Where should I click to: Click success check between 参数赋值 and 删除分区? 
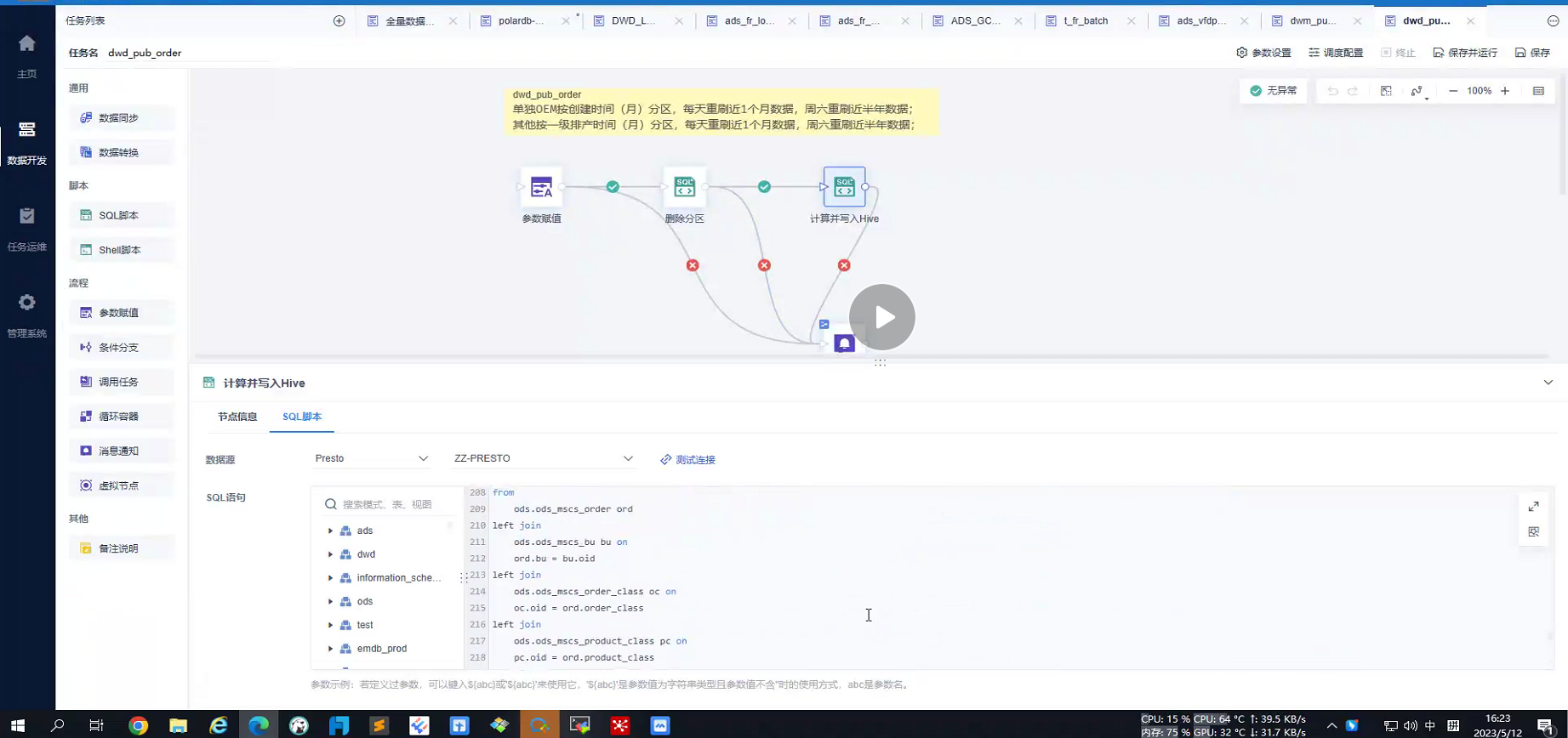click(x=613, y=187)
